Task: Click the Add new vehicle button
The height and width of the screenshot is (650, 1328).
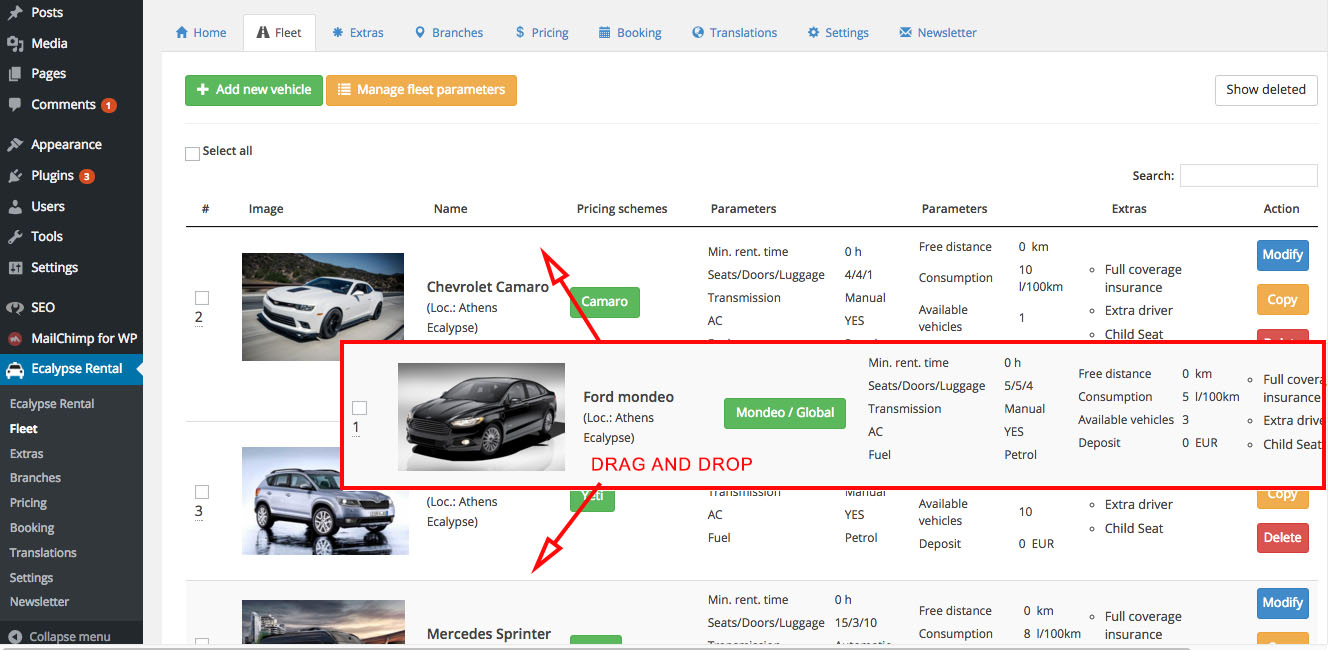Action: pyautogui.click(x=254, y=90)
